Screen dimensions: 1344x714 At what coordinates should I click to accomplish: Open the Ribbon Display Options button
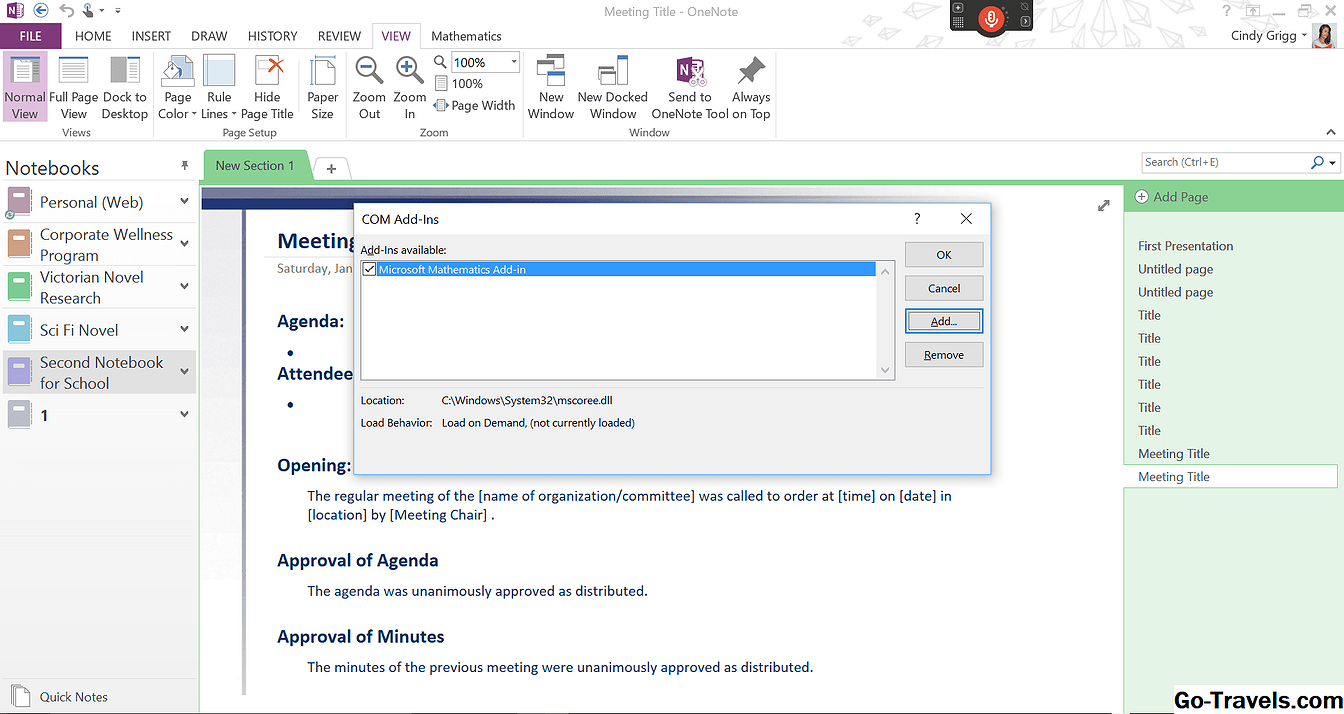1251,11
